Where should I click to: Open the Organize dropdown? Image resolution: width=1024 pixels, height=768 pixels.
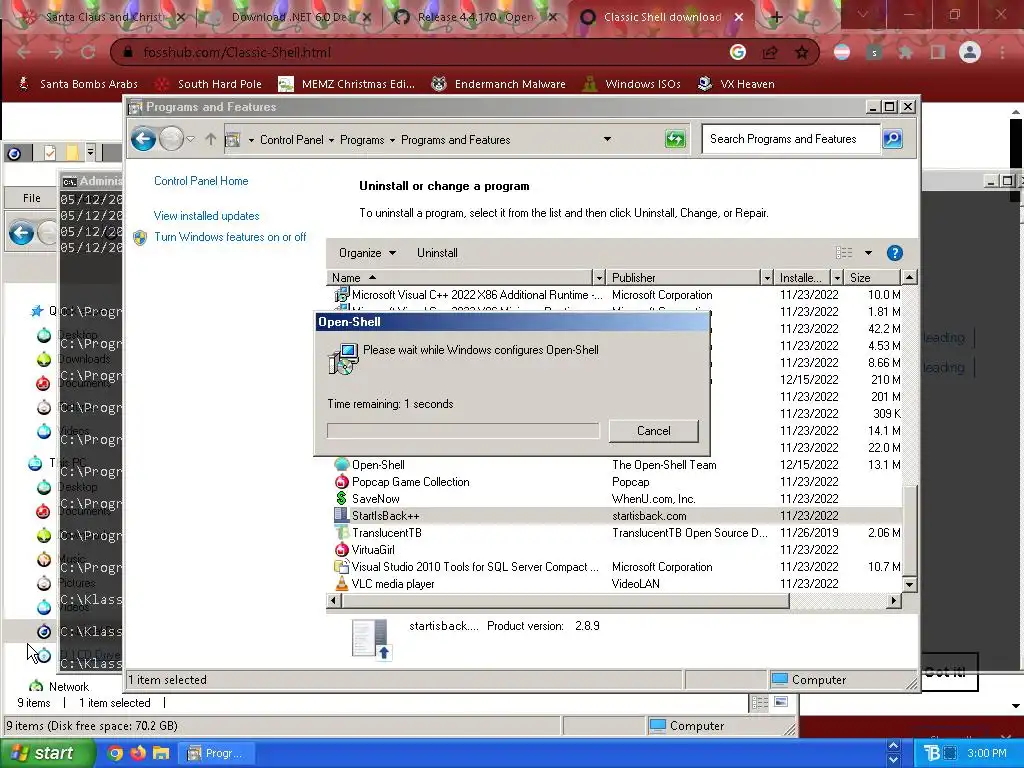coord(367,253)
